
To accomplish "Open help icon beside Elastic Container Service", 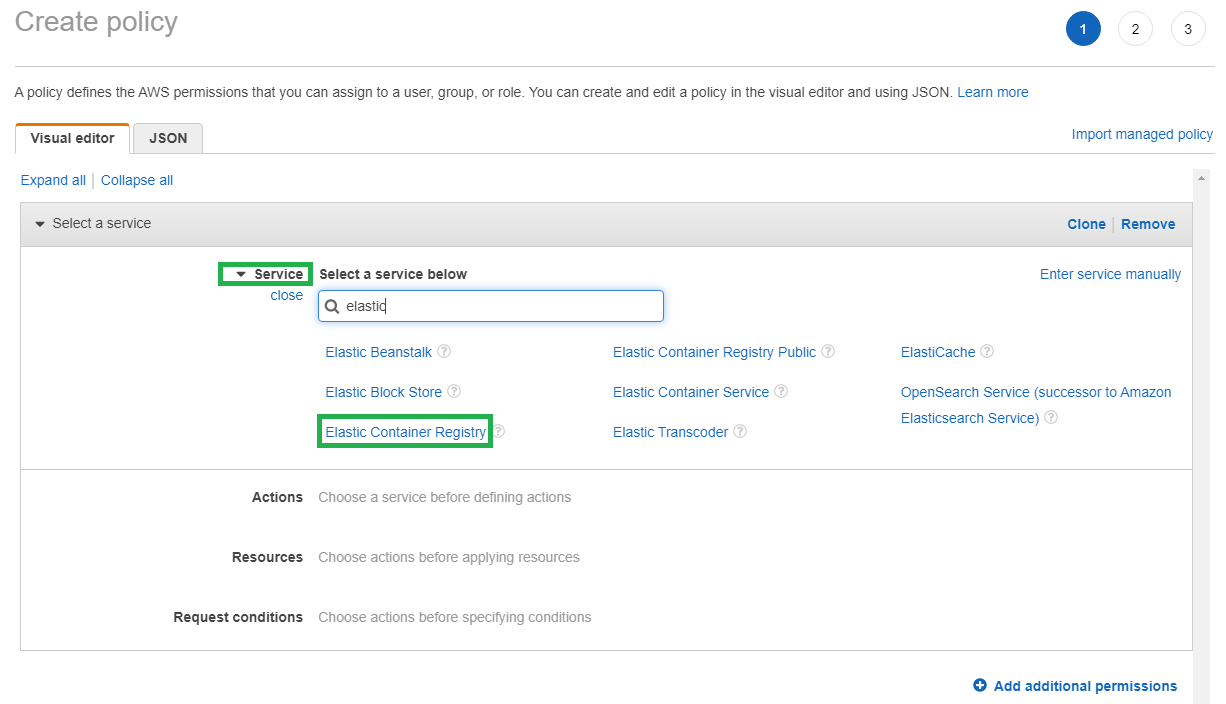I will 781,392.
